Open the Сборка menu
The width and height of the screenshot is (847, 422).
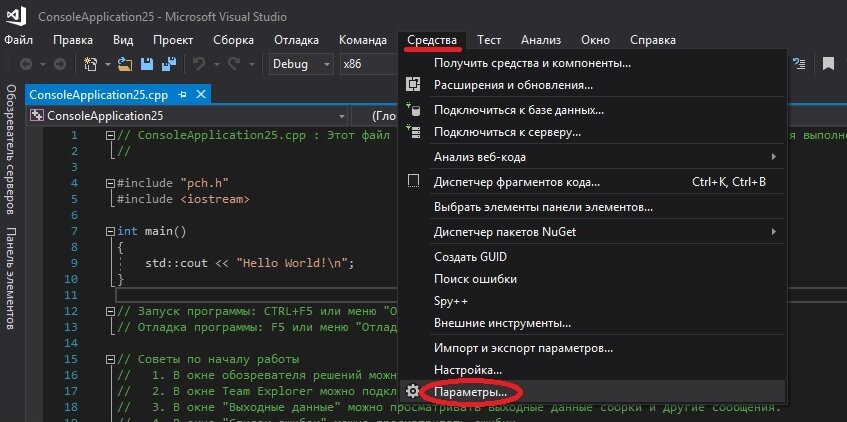pos(233,40)
